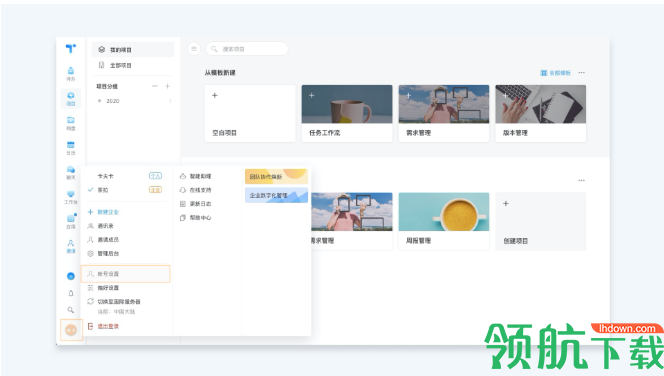Open 在线支持 online support
664x376 pixels.
pyautogui.click(x=196, y=190)
